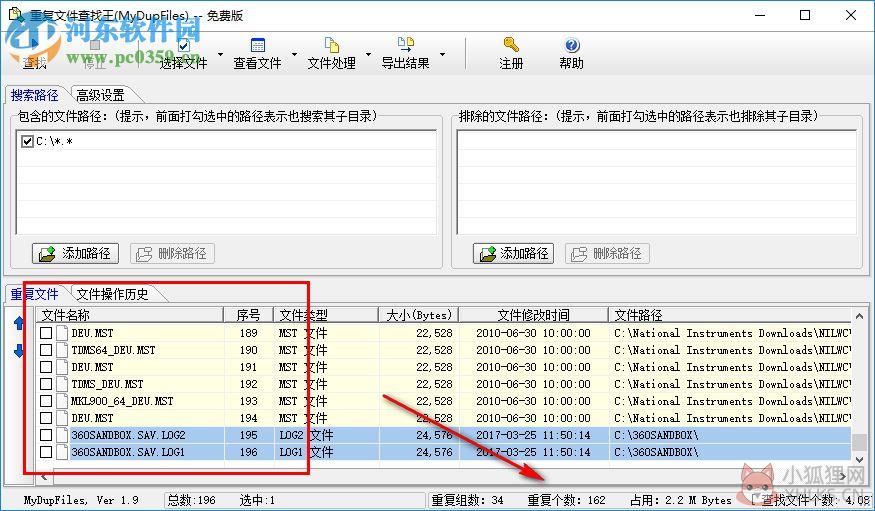Viewport: 875px width, 511px height.
Task: Click the 重复个数: 162 status entry
Action: pos(566,500)
